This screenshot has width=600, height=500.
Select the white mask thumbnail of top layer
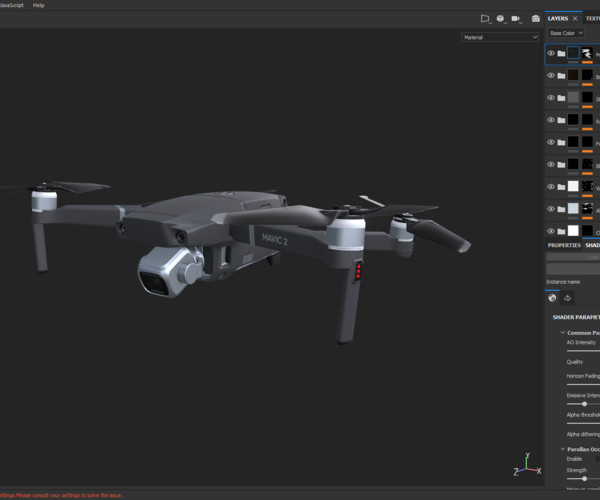pyautogui.click(x=587, y=53)
